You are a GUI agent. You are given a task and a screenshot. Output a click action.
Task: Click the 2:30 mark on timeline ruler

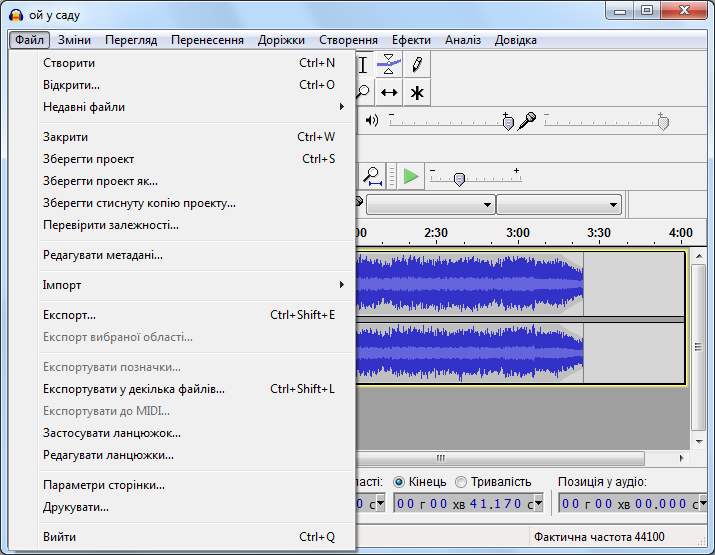pos(435,233)
